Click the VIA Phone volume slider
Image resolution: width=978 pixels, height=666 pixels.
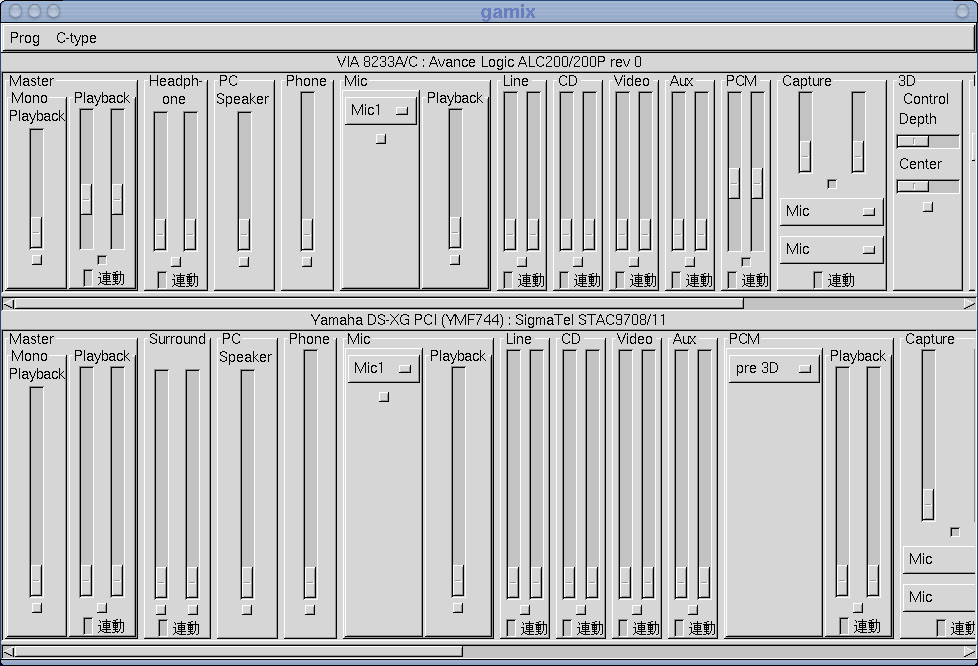[307, 171]
